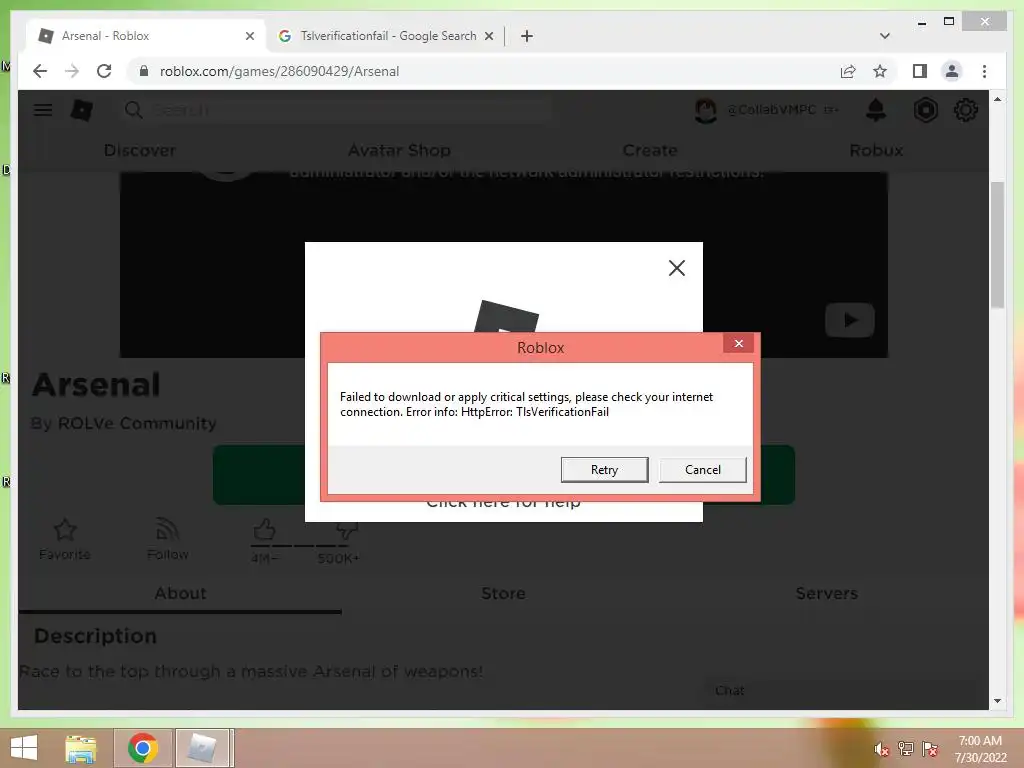Click the Roblox logo home icon
Viewport: 1024px width, 768px height.
coord(82,110)
